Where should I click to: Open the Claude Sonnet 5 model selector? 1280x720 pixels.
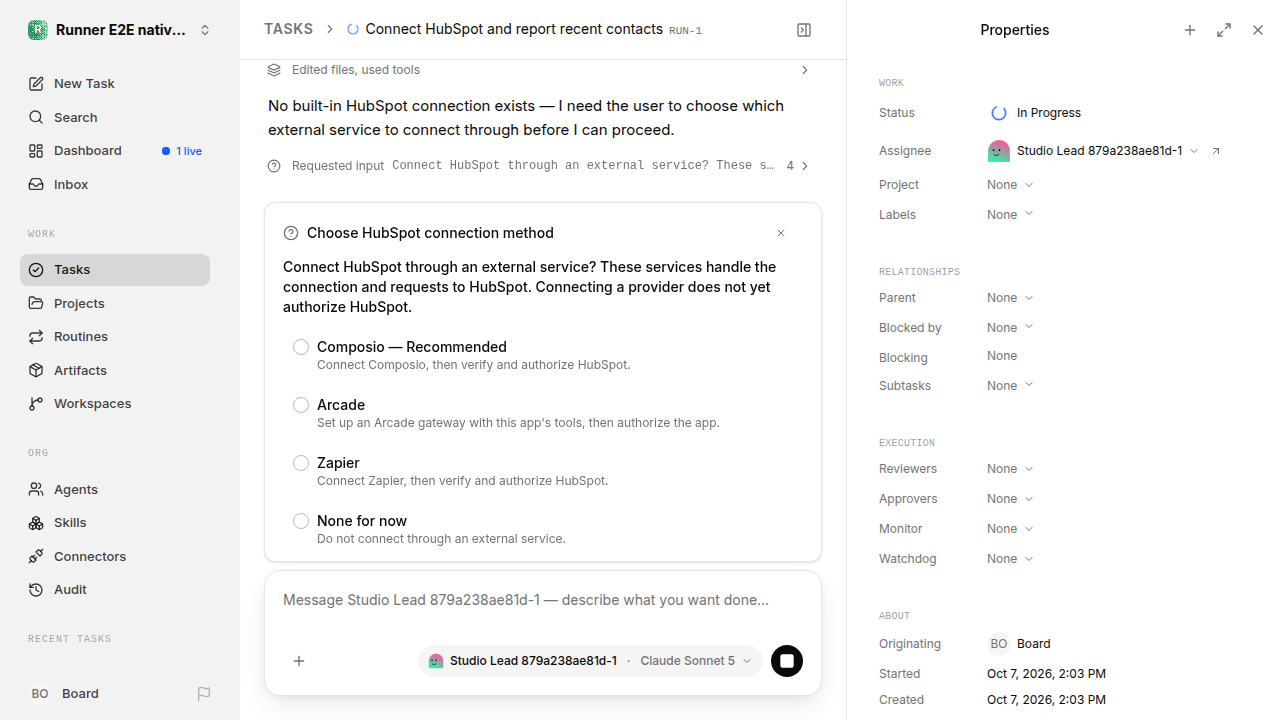(x=695, y=661)
